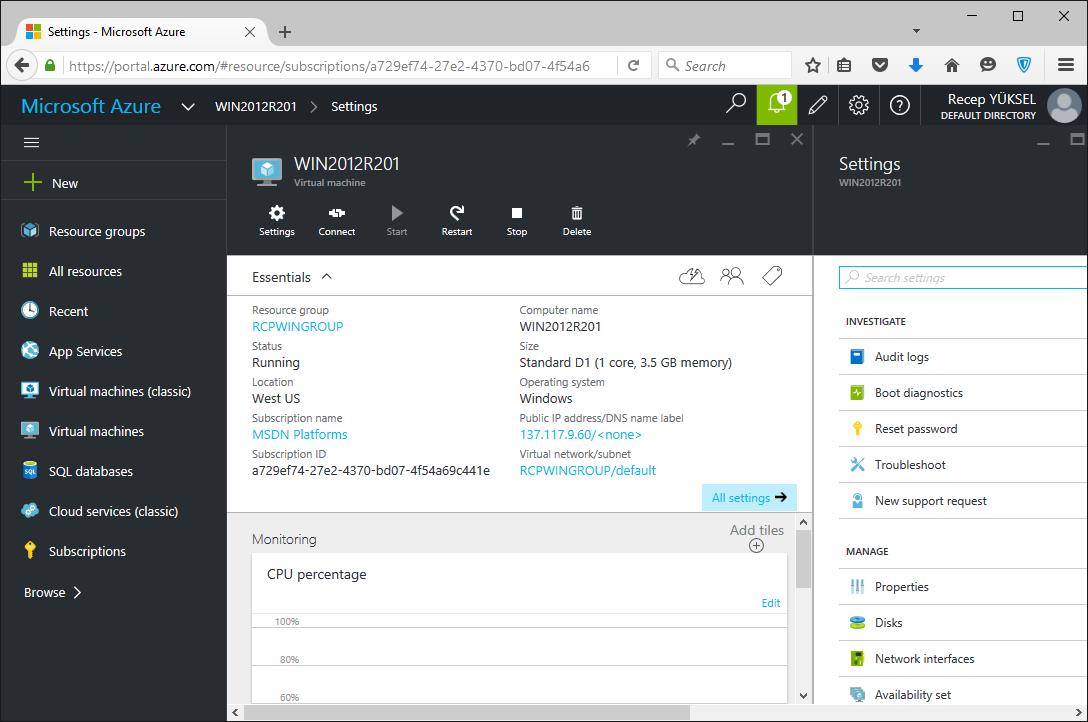Screen dimensions: 1088x722
Task: Open portal settings gear in top bar
Action: coord(858,105)
